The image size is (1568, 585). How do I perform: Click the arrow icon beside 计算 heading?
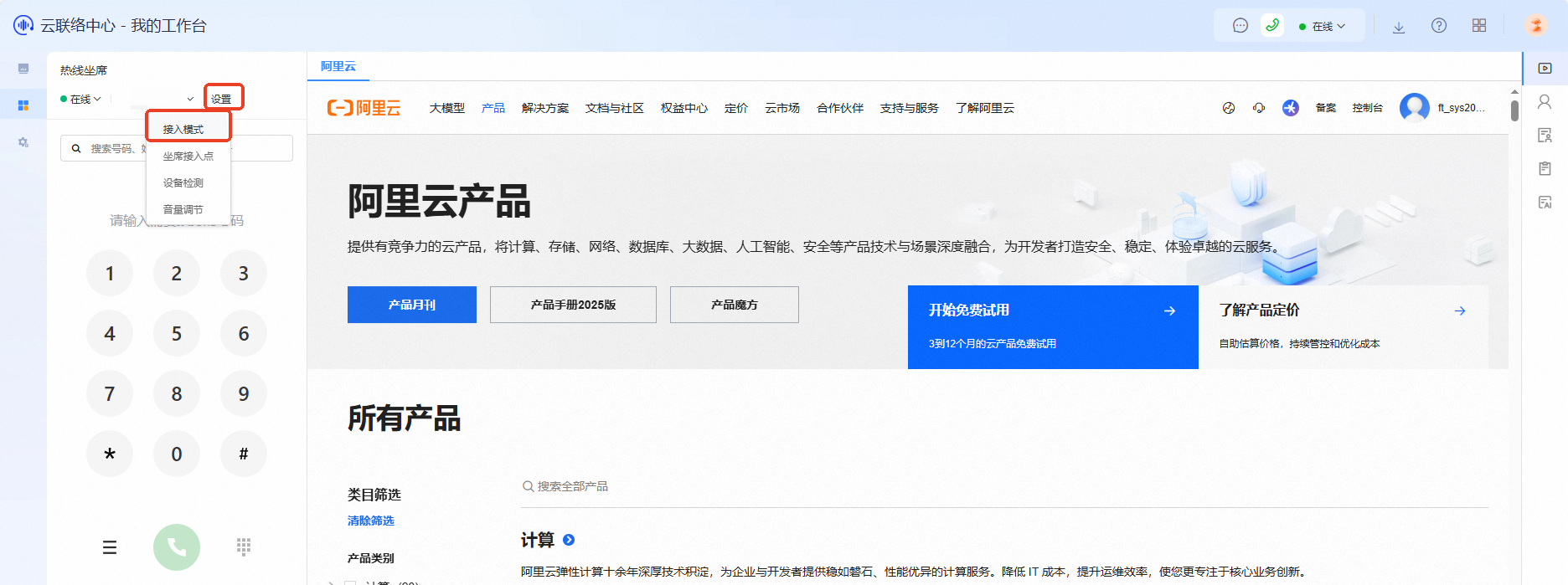[x=569, y=540]
